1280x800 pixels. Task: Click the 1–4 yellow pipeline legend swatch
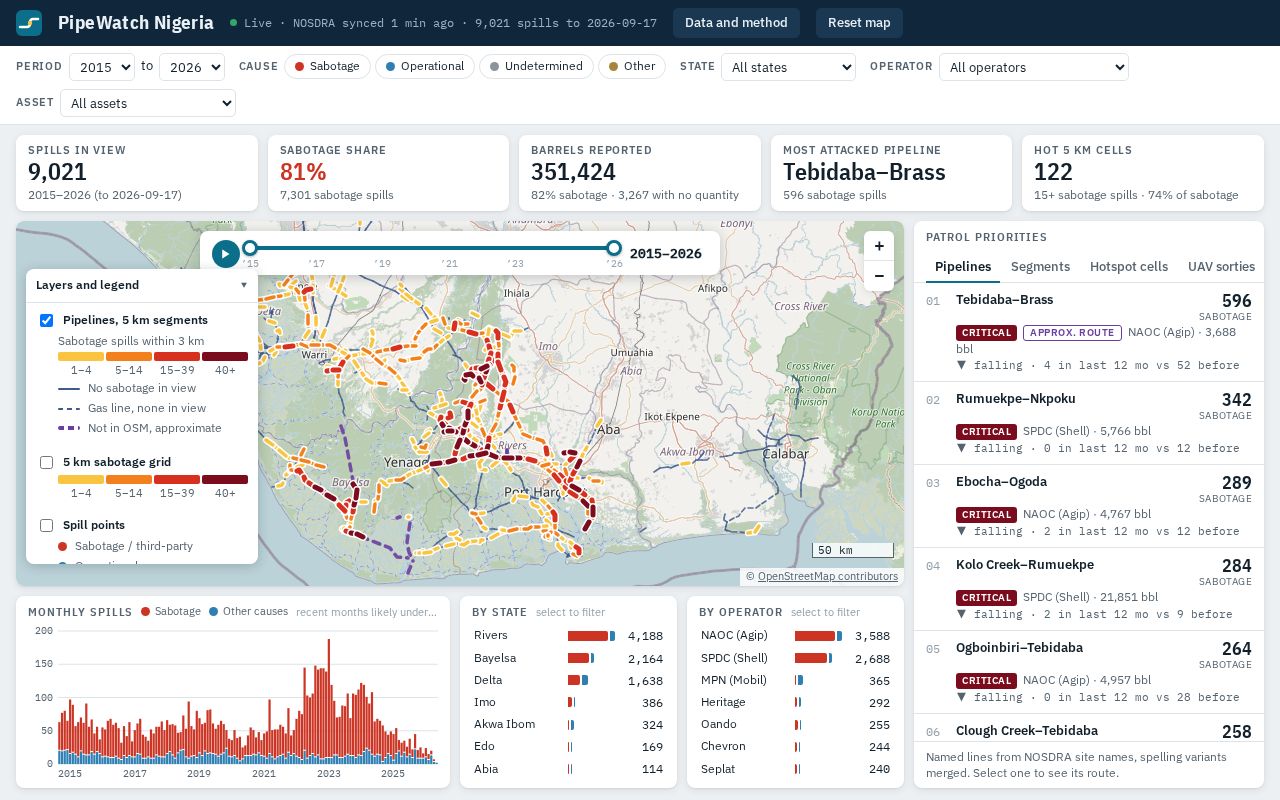click(81, 356)
